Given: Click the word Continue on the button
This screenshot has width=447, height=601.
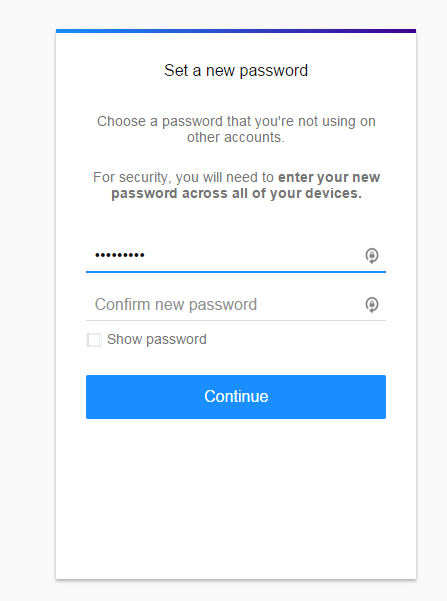Looking at the screenshot, I should (236, 396).
